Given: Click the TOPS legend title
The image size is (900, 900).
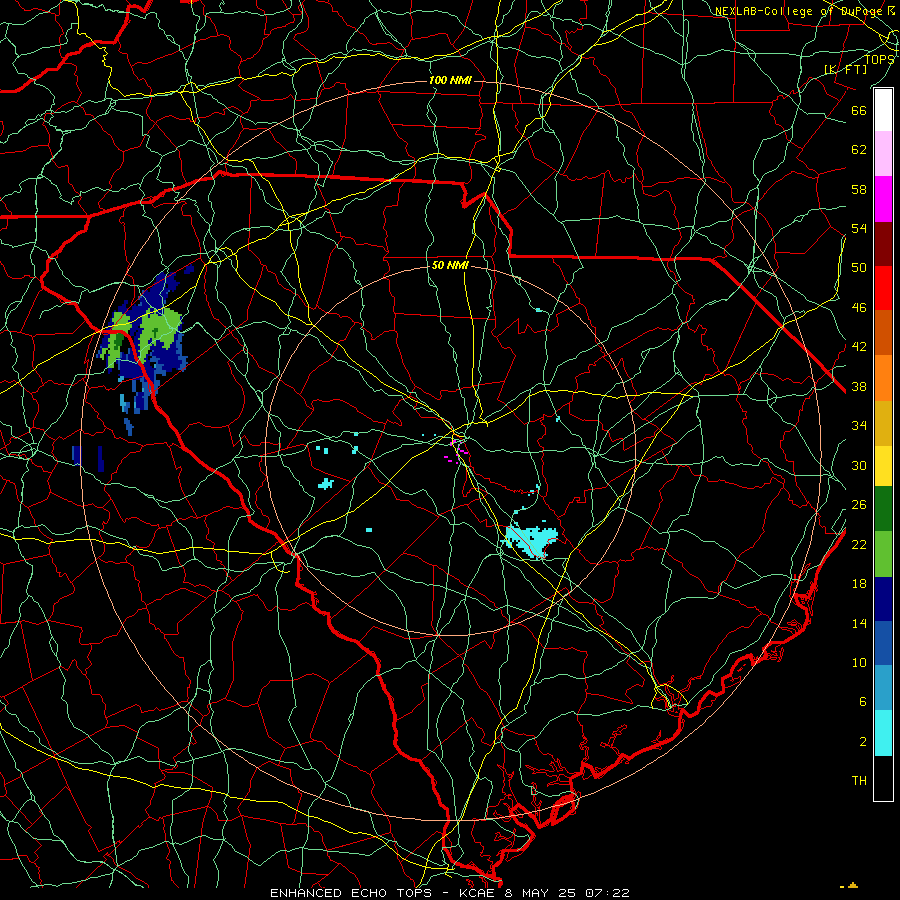Looking at the screenshot, I should coord(879,60).
